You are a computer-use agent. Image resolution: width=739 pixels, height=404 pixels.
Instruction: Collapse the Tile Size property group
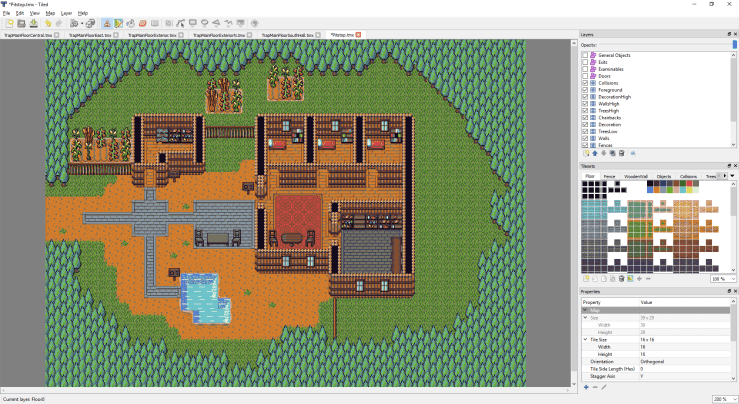click(585, 339)
